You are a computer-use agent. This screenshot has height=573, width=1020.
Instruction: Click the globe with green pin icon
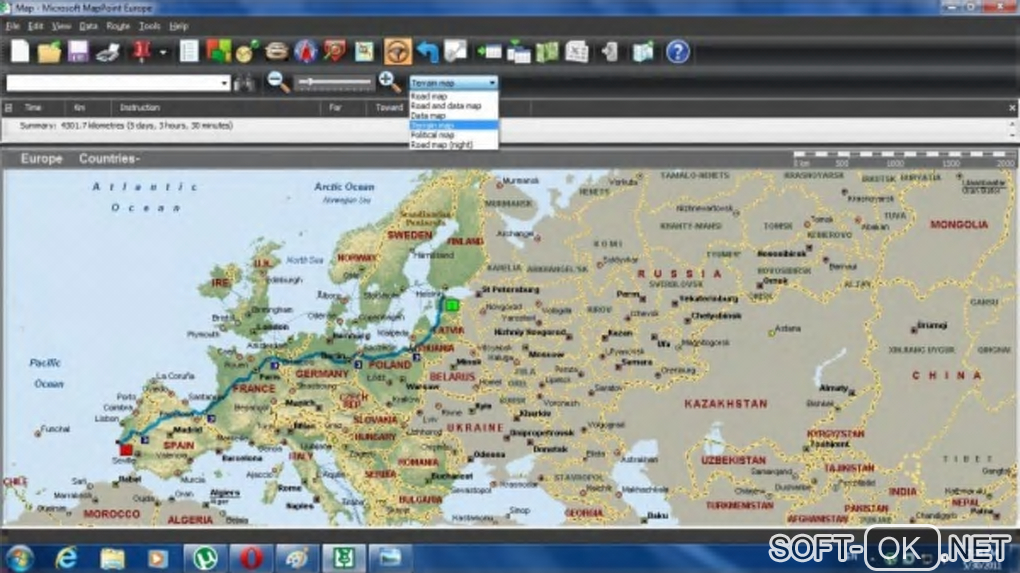(247, 51)
